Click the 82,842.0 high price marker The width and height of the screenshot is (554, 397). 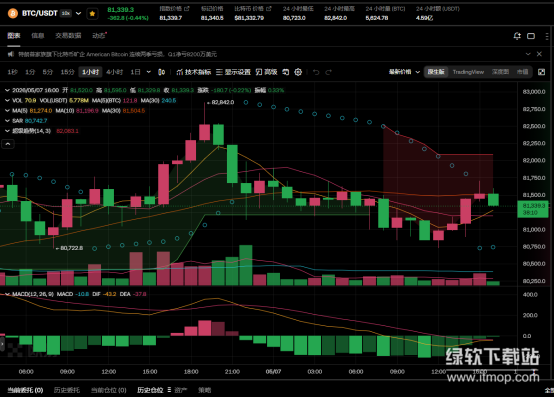click(x=222, y=102)
